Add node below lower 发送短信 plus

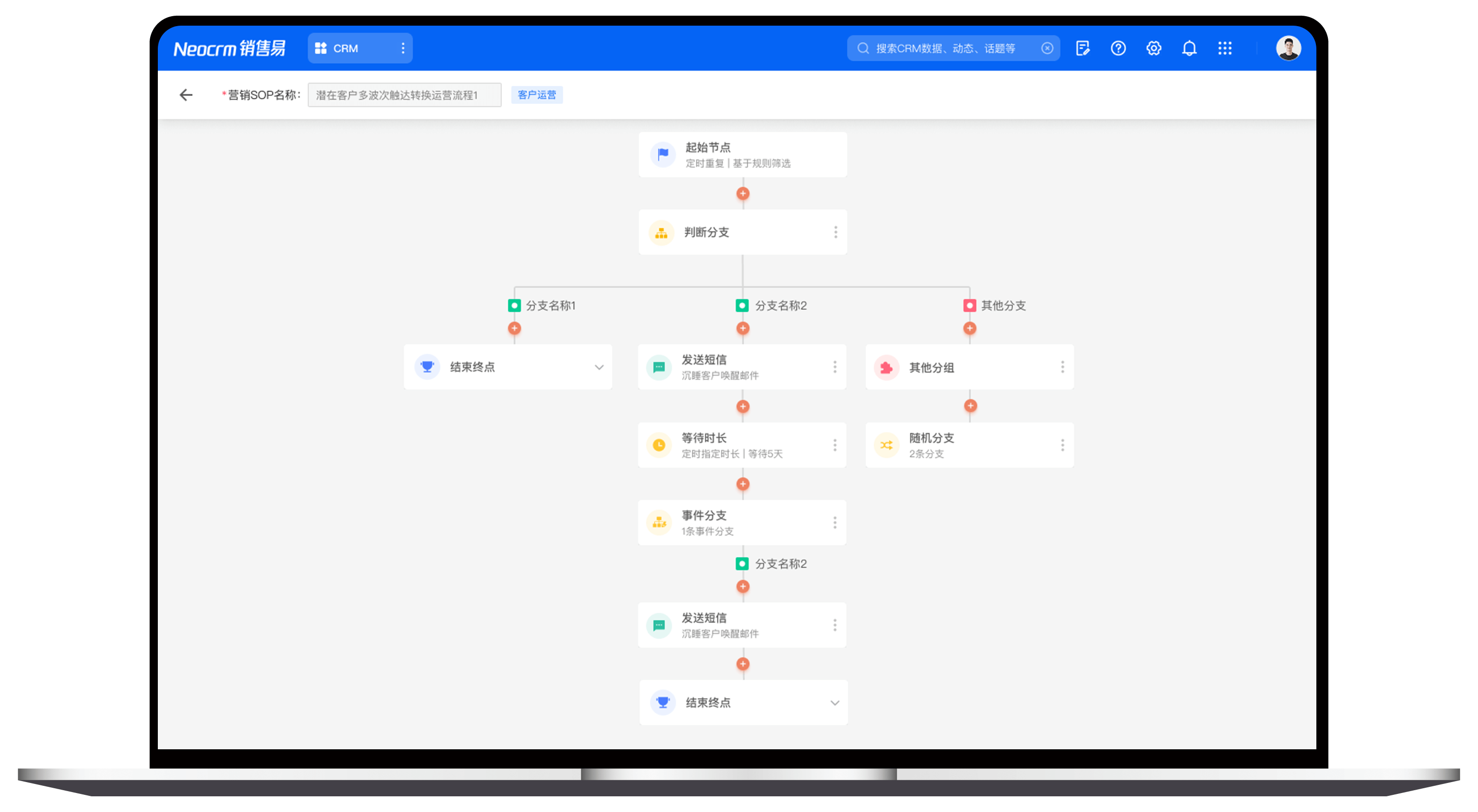pyautogui.click(x=743, y=663)
